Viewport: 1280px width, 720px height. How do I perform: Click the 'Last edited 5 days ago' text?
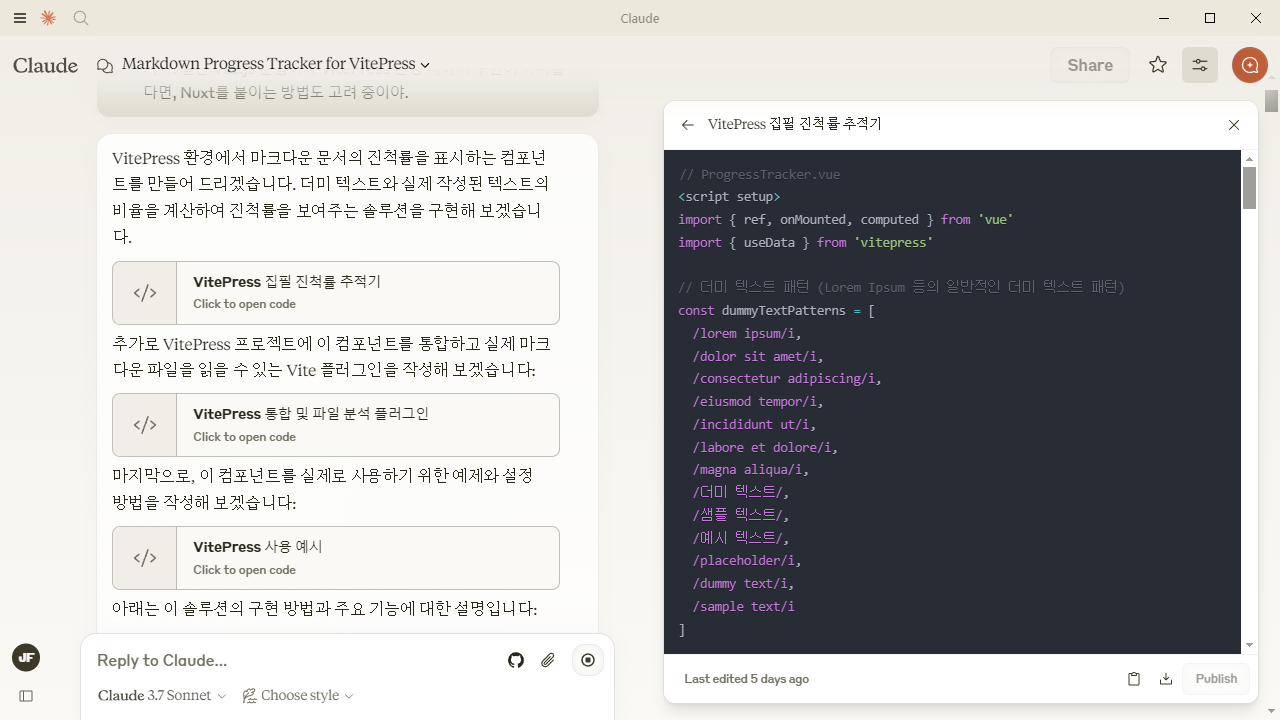point(746,679)
